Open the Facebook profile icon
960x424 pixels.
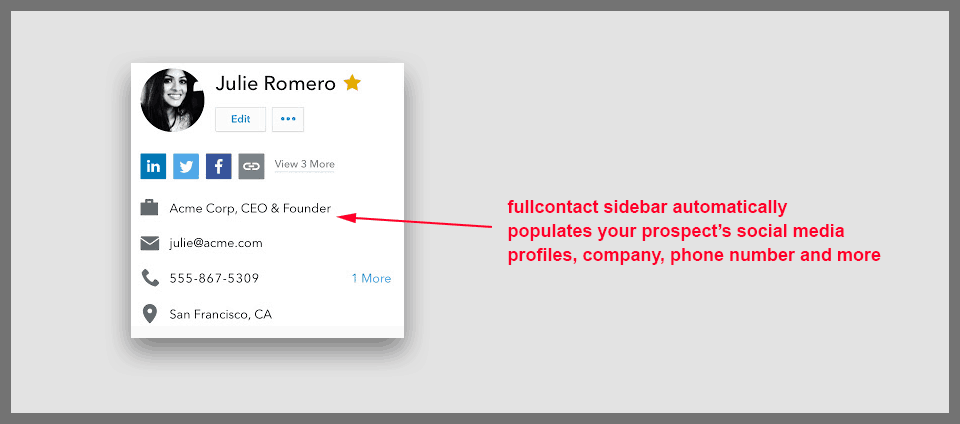[x=218, y=166]
